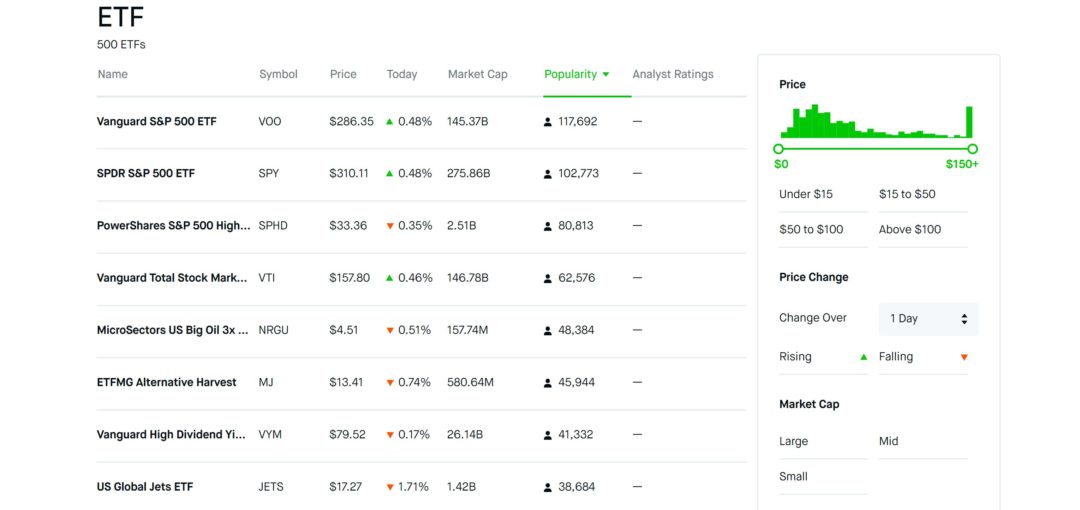Click the person icon beside 38,684
This screenshot has width=1080, height=510.
[548, 487]
